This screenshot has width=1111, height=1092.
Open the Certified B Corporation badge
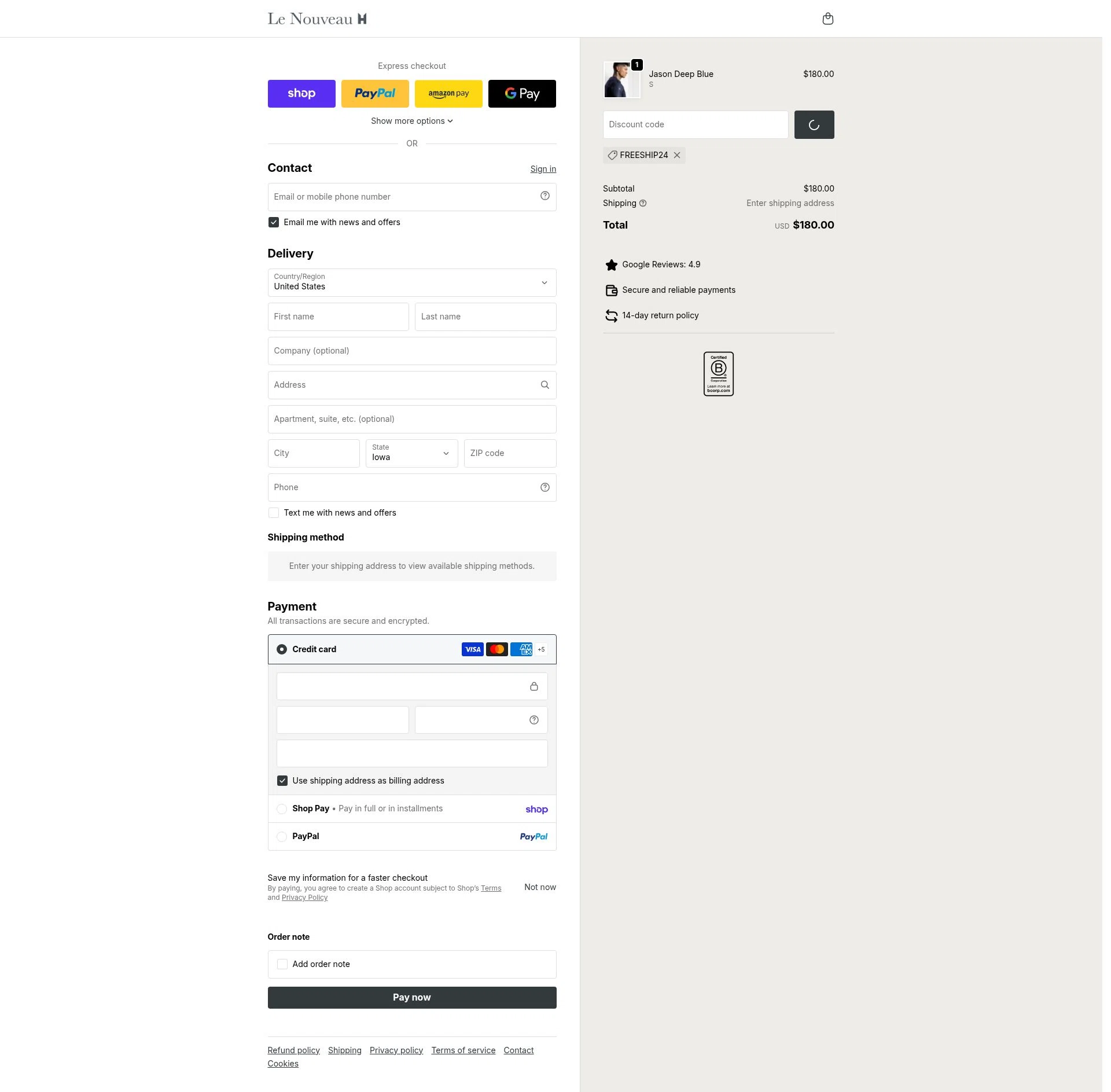coord(718,374)
